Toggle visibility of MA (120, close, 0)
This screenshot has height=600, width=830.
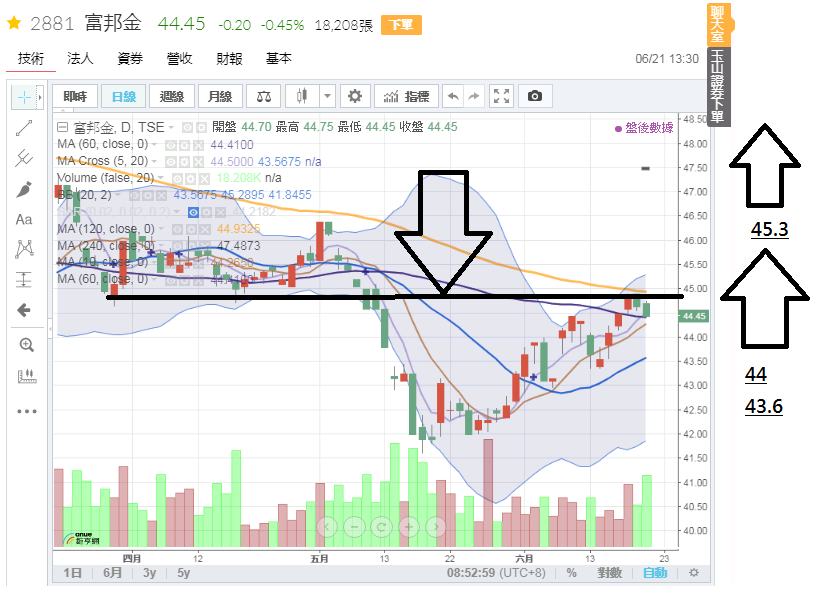177,229
